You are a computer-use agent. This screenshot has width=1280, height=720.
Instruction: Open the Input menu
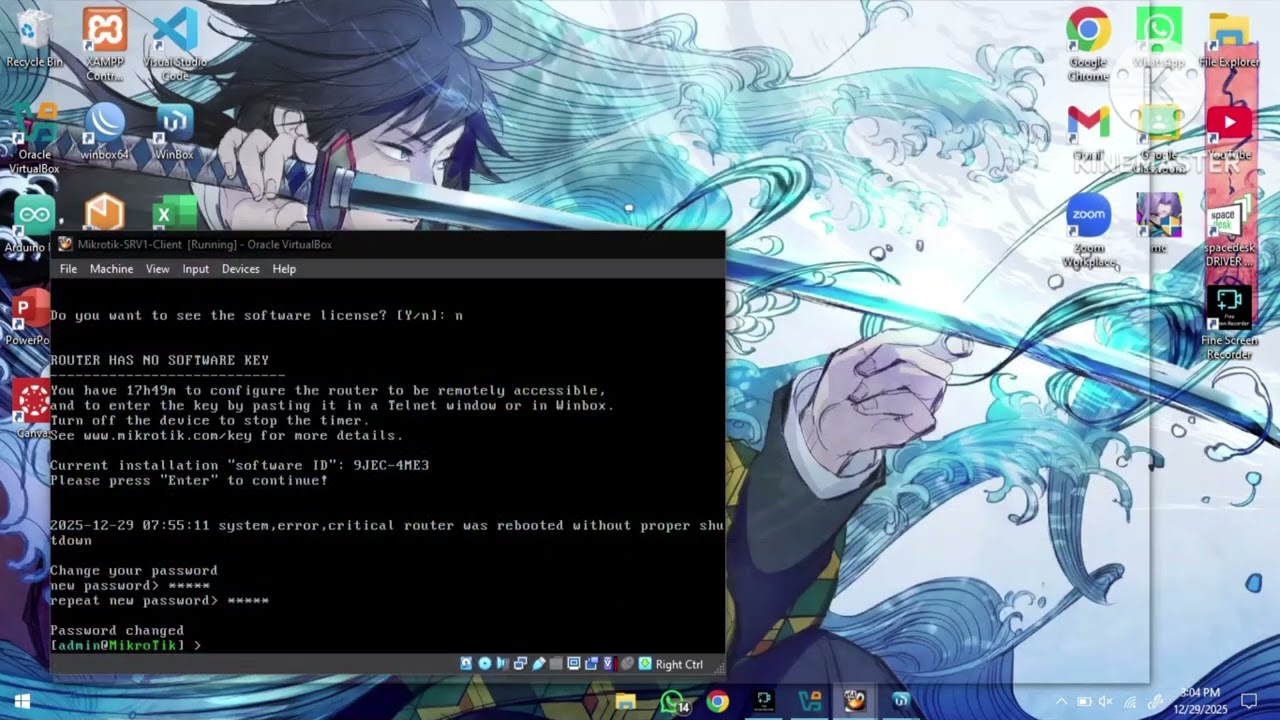[x=195, y=269]
